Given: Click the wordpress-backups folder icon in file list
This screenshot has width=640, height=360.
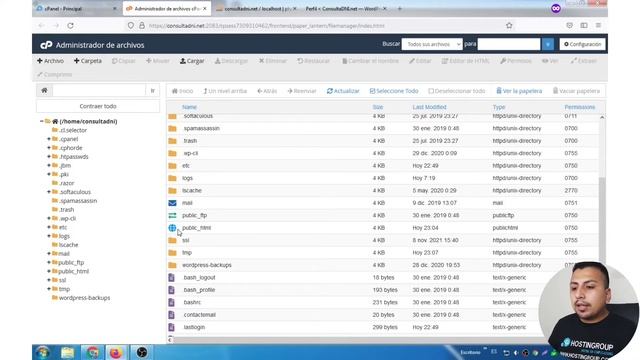Looking at the screenshot, I should pyautogui.click(x=172, y=265).
